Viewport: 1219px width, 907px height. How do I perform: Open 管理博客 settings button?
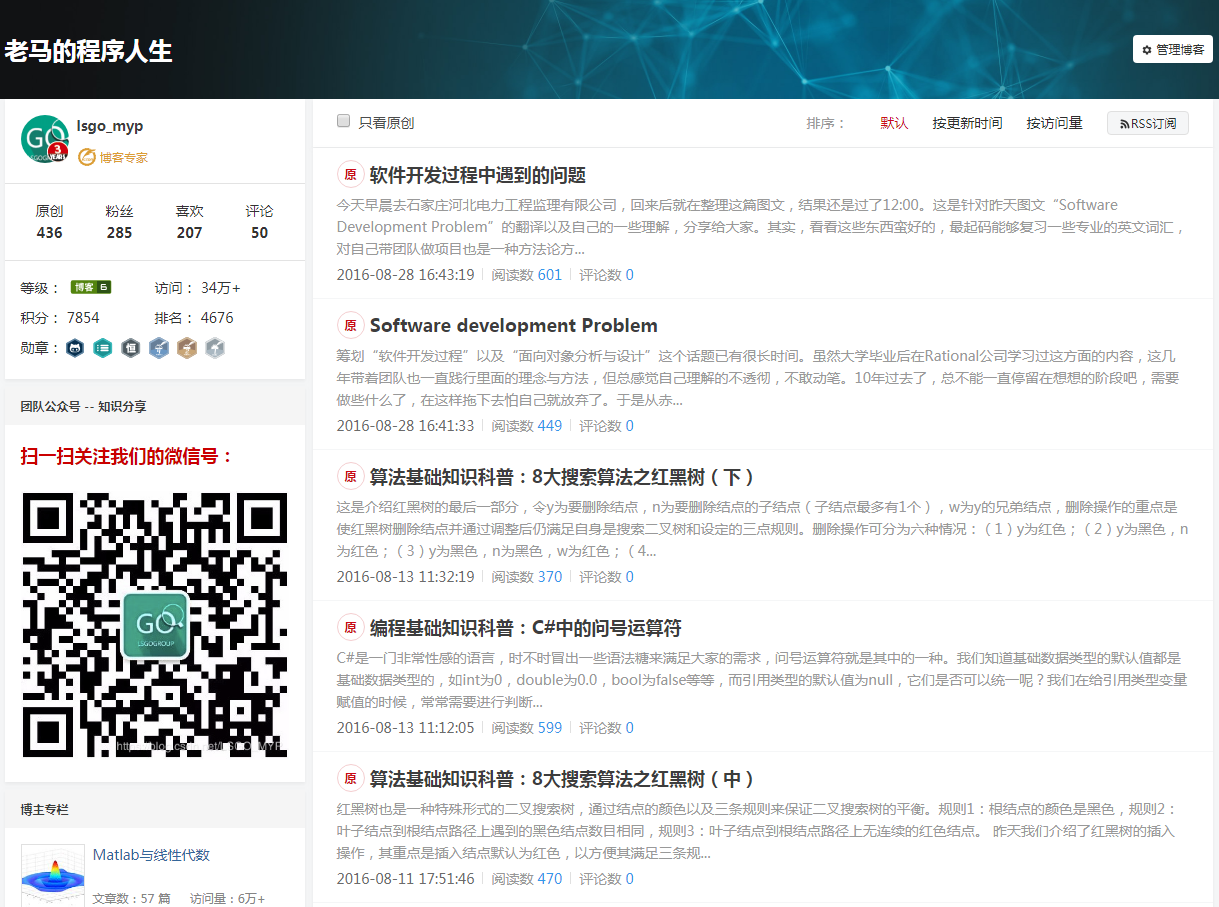coord(1172,49)
